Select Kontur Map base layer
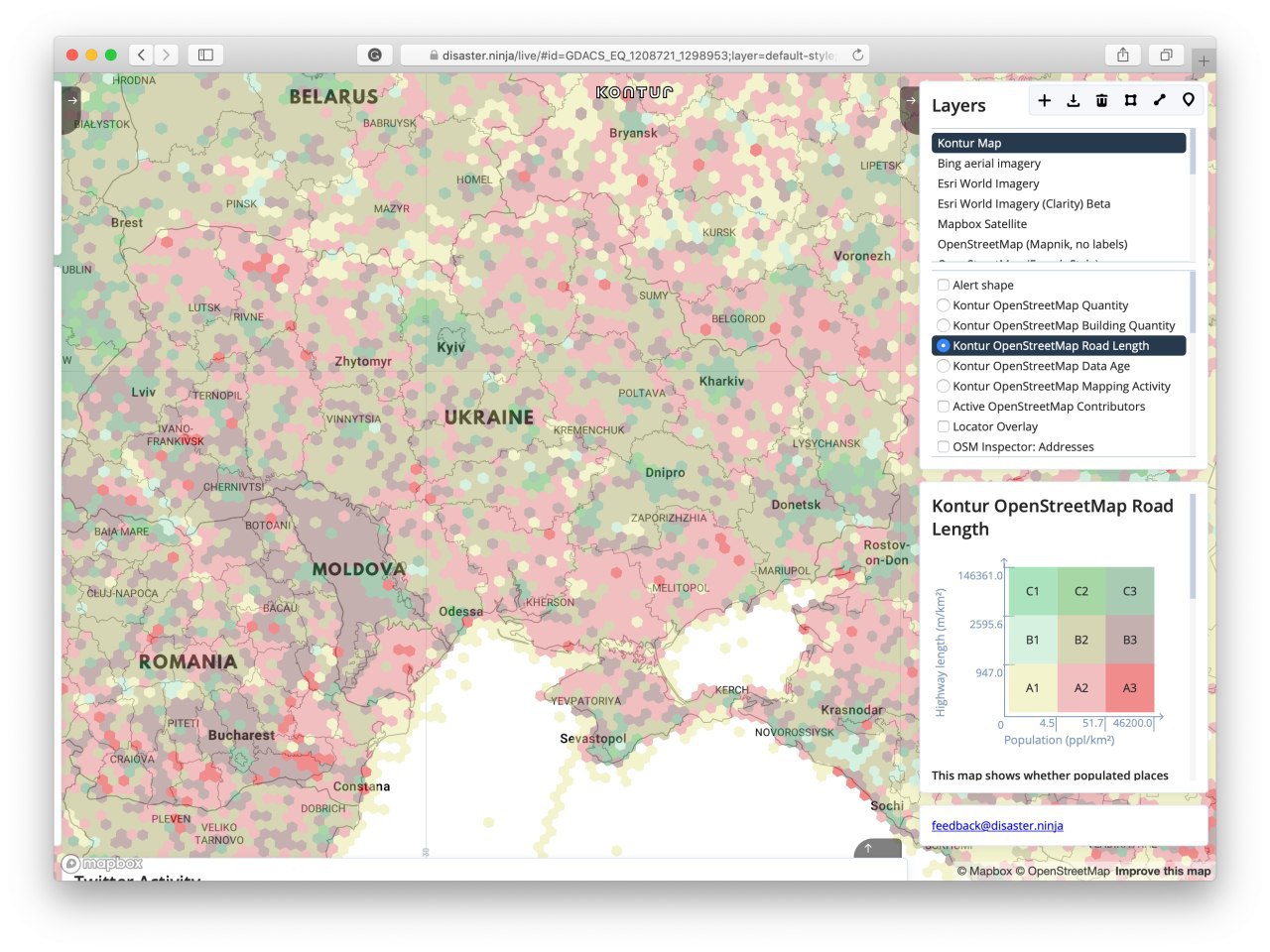 click(1059, 143)
